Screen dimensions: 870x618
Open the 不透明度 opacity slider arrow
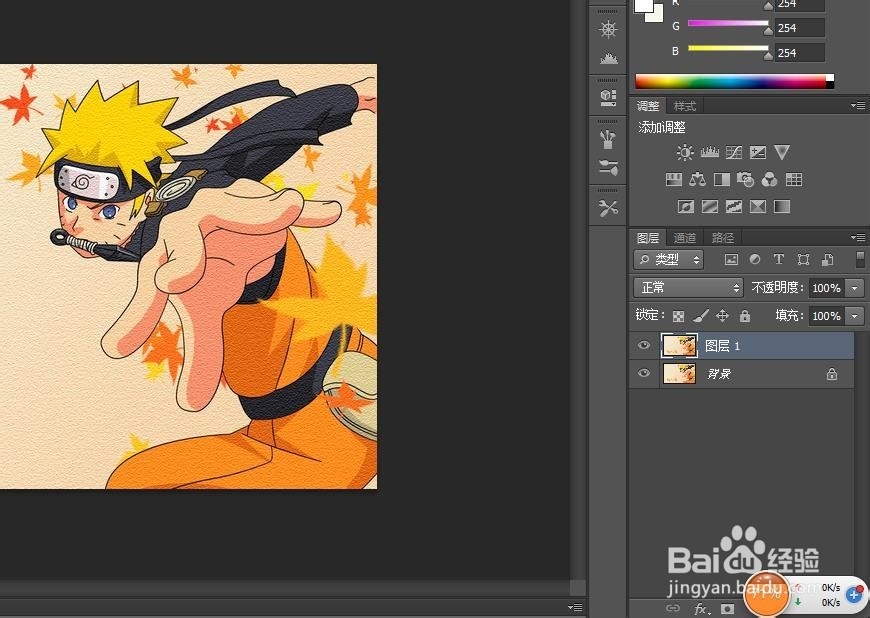(x=854, y=288)
